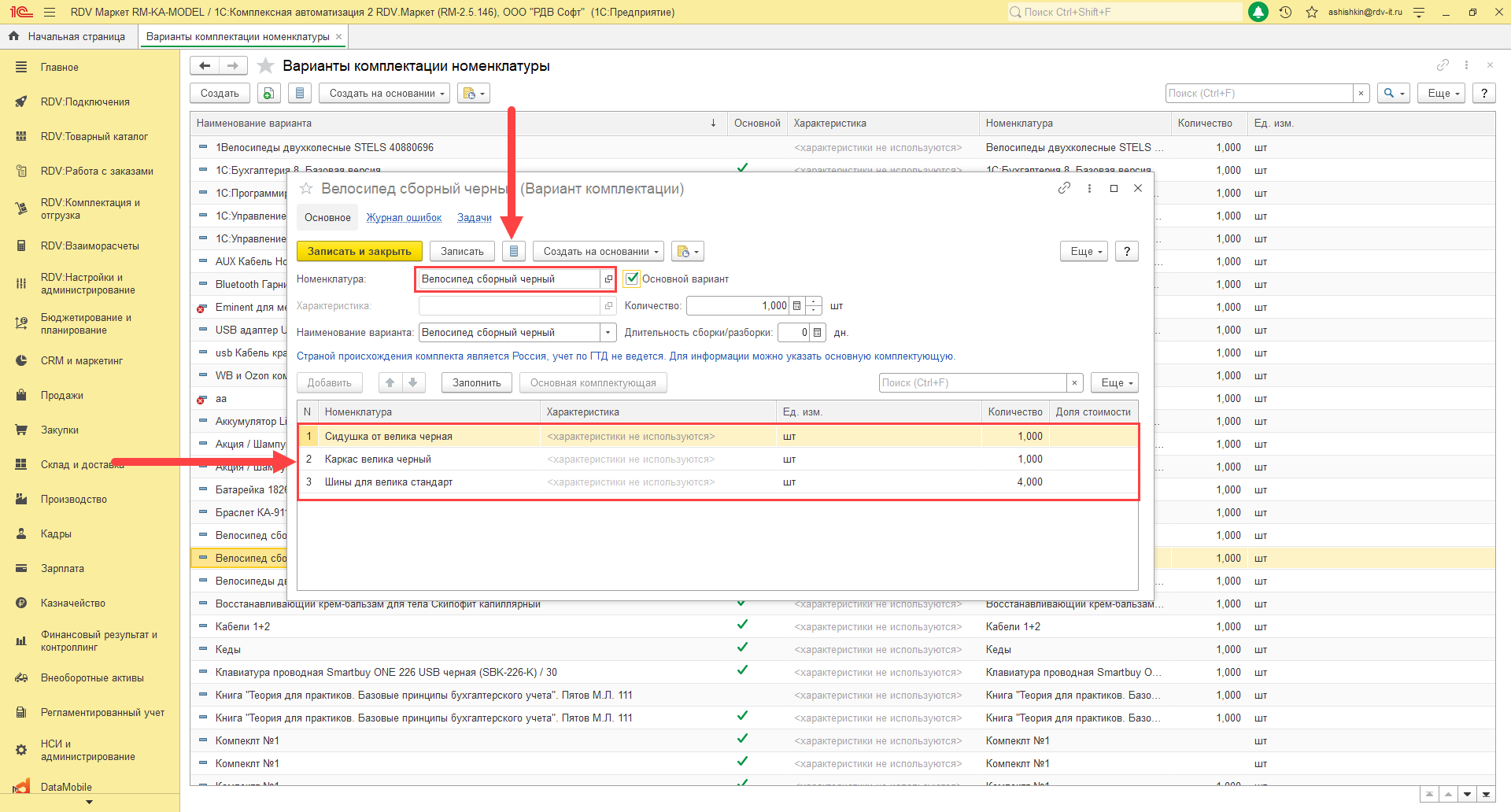Click the favorites star in title bar
Viewport: 1511px width, 812px height.
point(1311,13)
